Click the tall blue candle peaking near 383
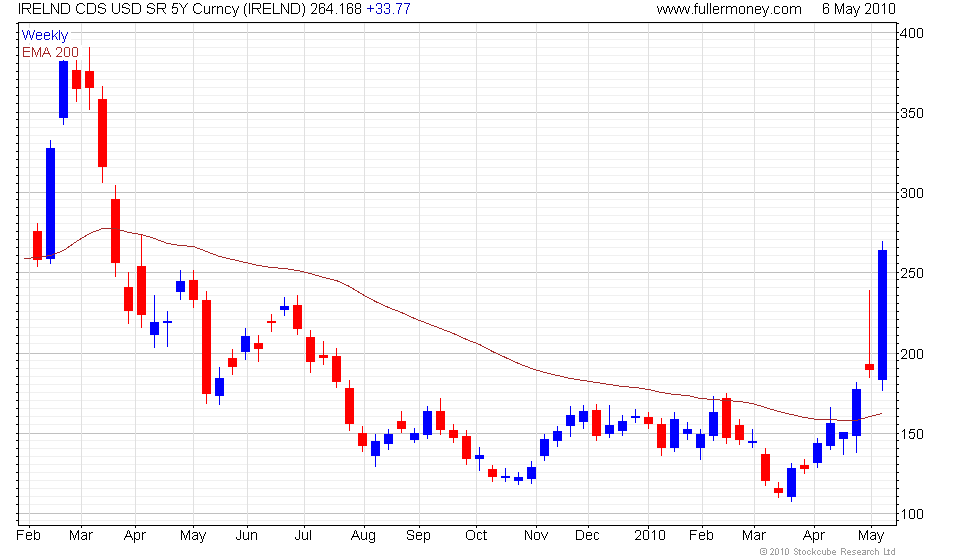 [63, 89]
